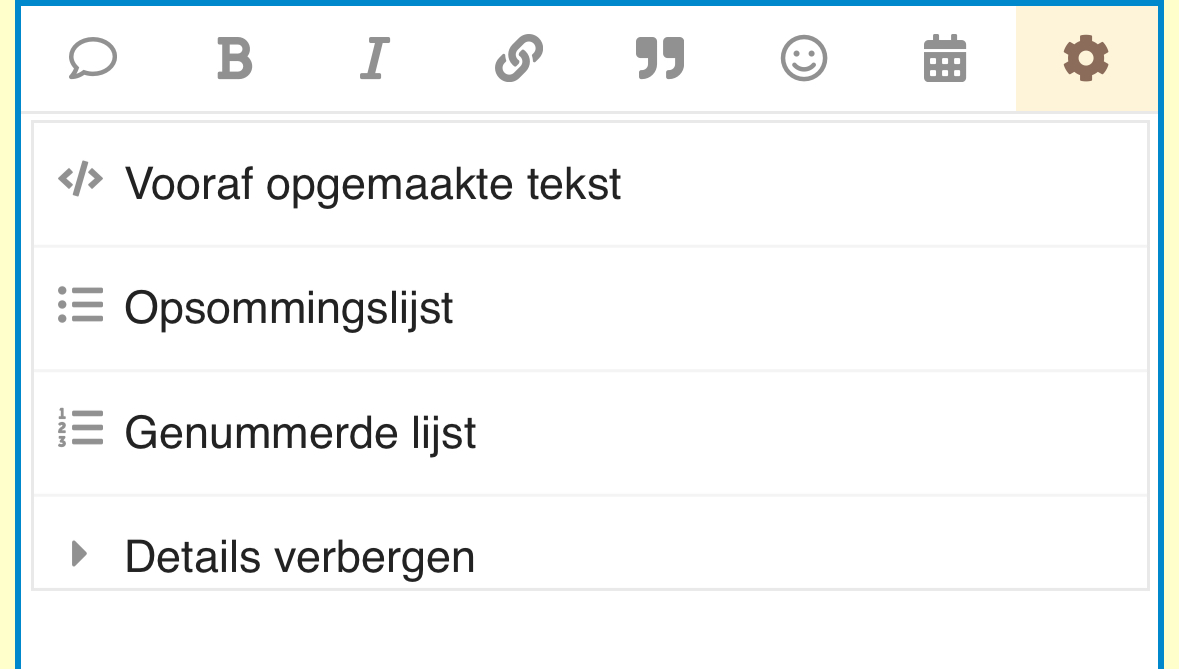Collapse the gear options menu
This screenshot has height=669, width=1179.
click(1086, 58)
